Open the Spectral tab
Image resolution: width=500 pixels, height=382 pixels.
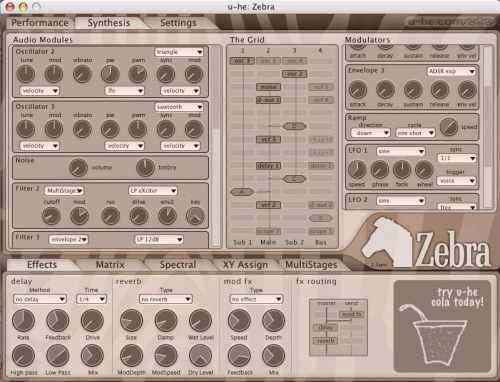click(x=178, y=265)
